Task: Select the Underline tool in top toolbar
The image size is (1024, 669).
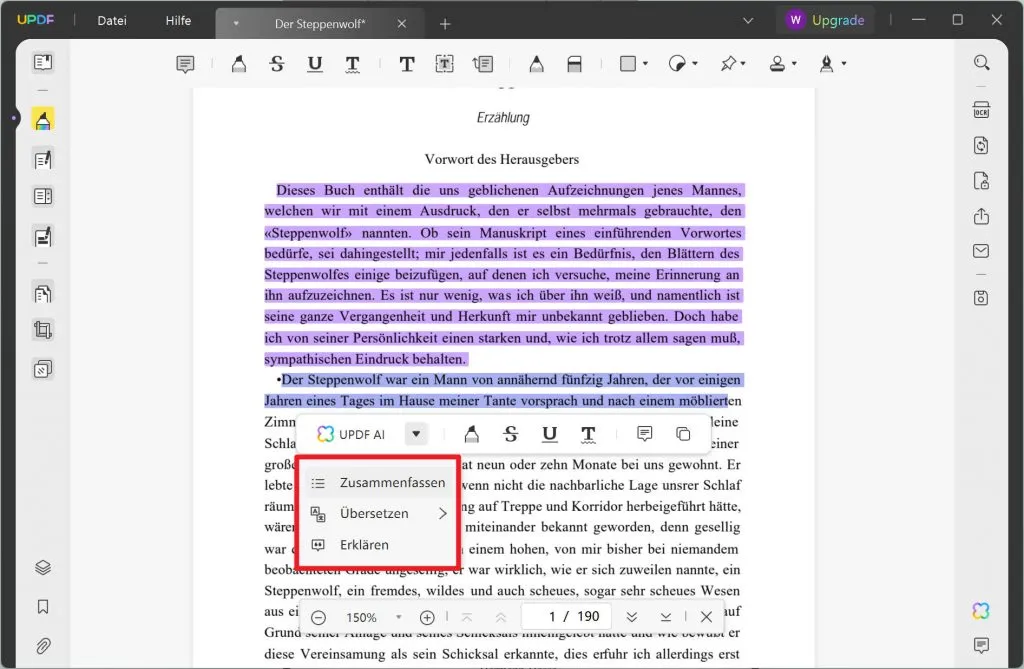Action: (x=315, y=64)
